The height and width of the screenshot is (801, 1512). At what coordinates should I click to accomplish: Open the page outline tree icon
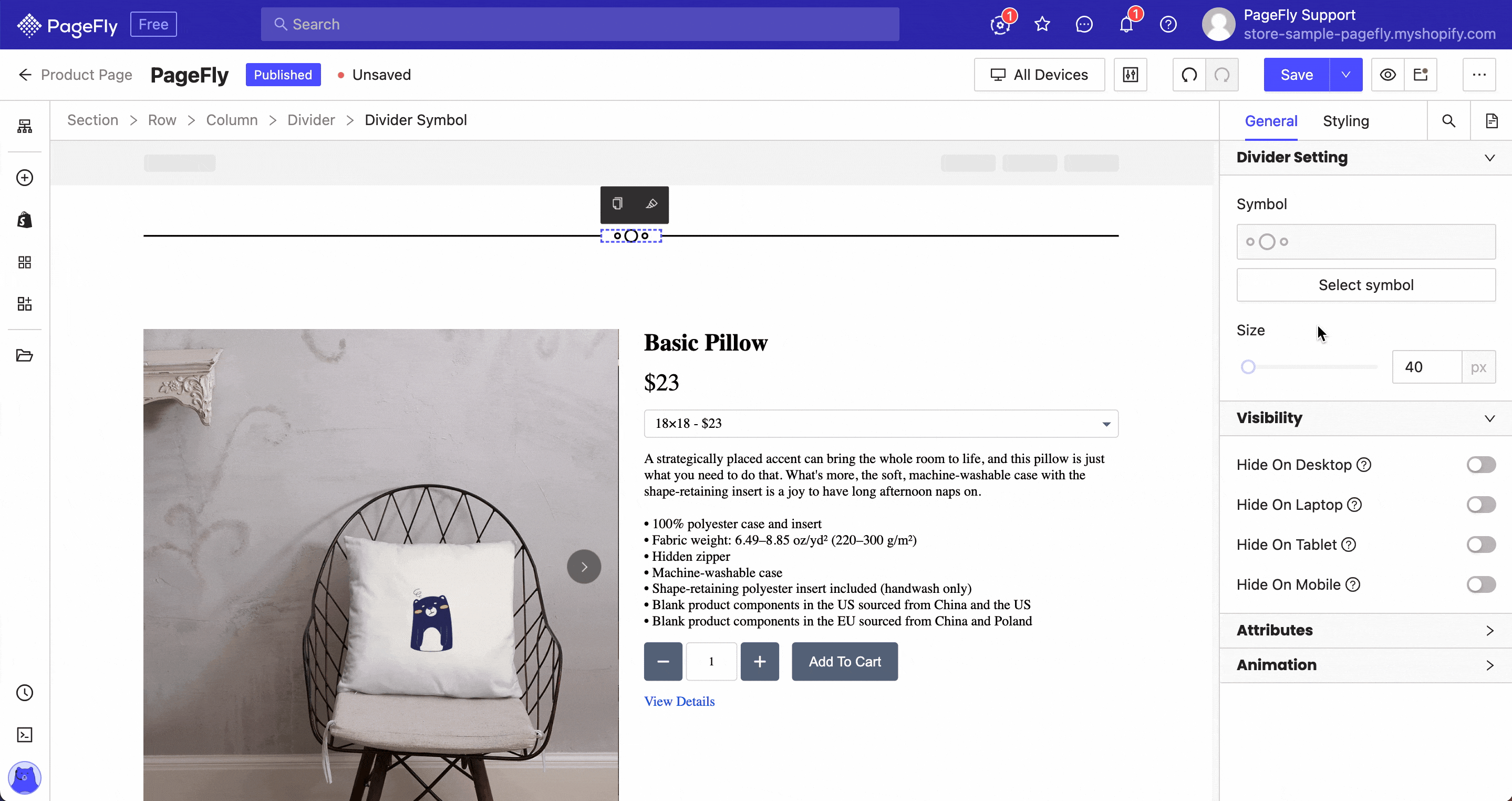tap(25, 126)
